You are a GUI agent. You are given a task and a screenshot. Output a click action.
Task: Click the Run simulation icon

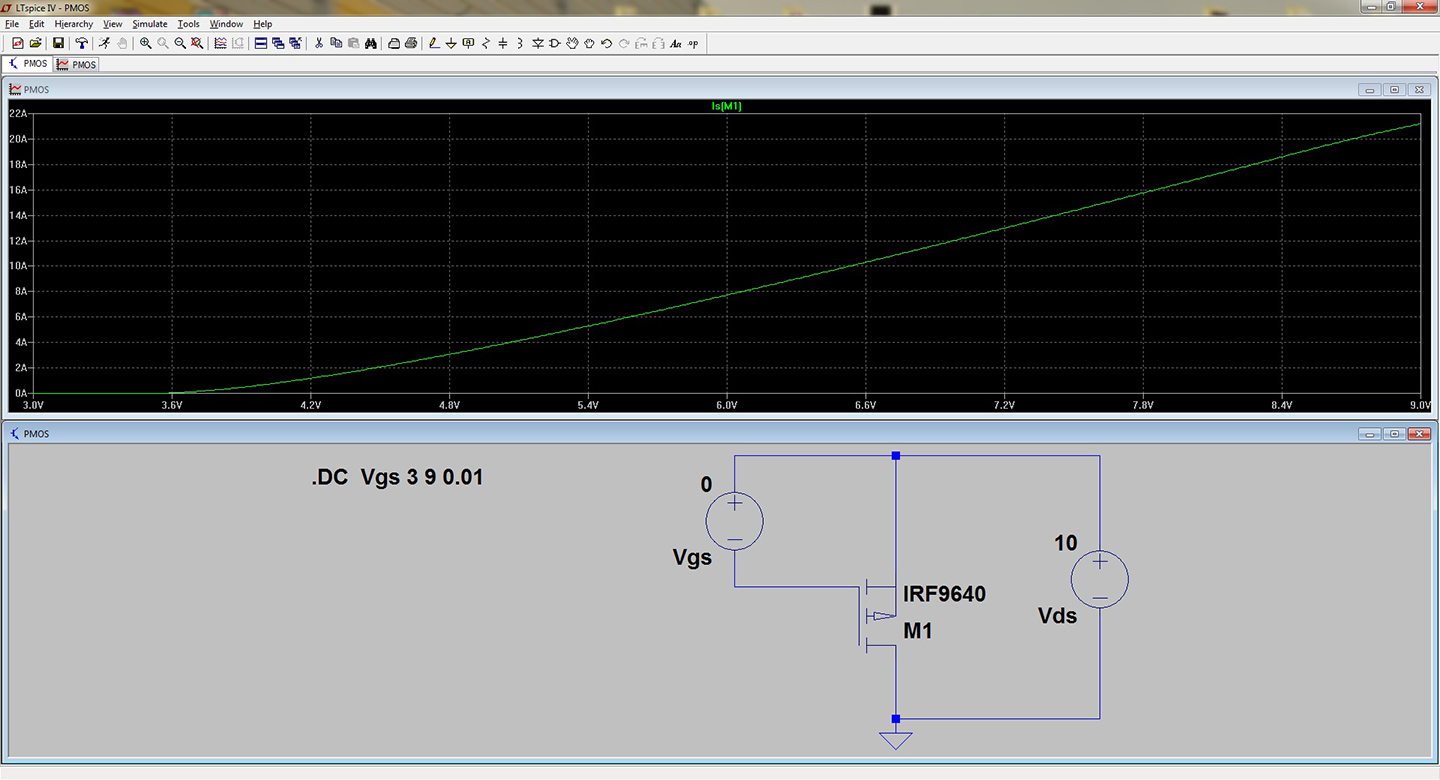pyautogui.click(x=105, y=43)
